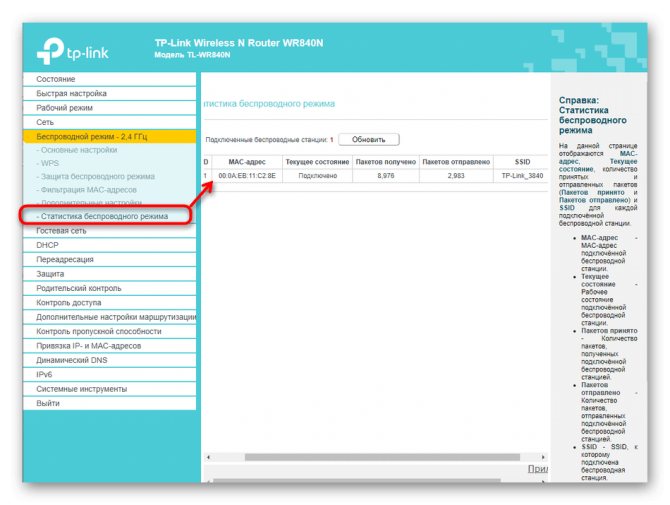Open Быстрая настройка menu item
670x505 pixels.
(x=110, y=94)
